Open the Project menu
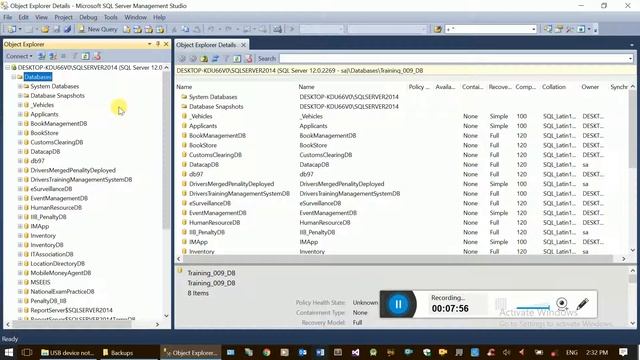 63,17
